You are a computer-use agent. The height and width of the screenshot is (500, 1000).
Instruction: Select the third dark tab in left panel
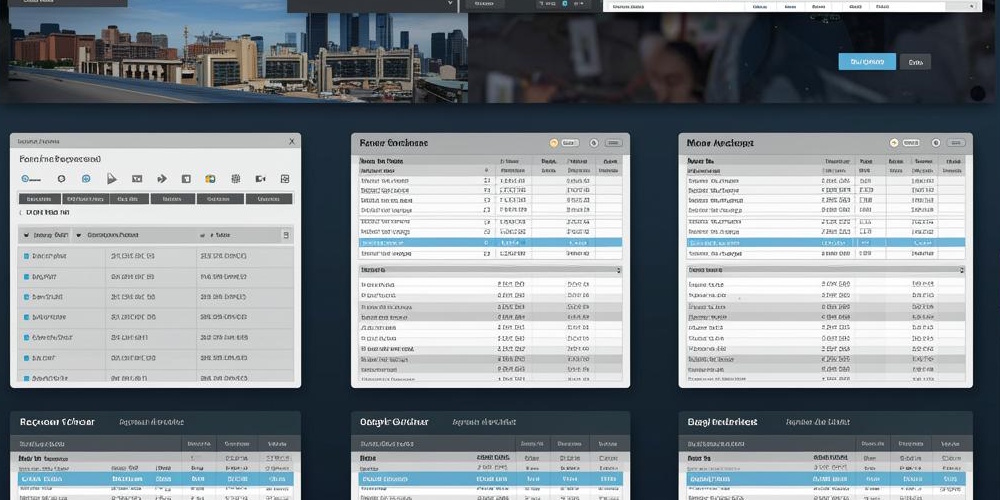pos(127,199)
